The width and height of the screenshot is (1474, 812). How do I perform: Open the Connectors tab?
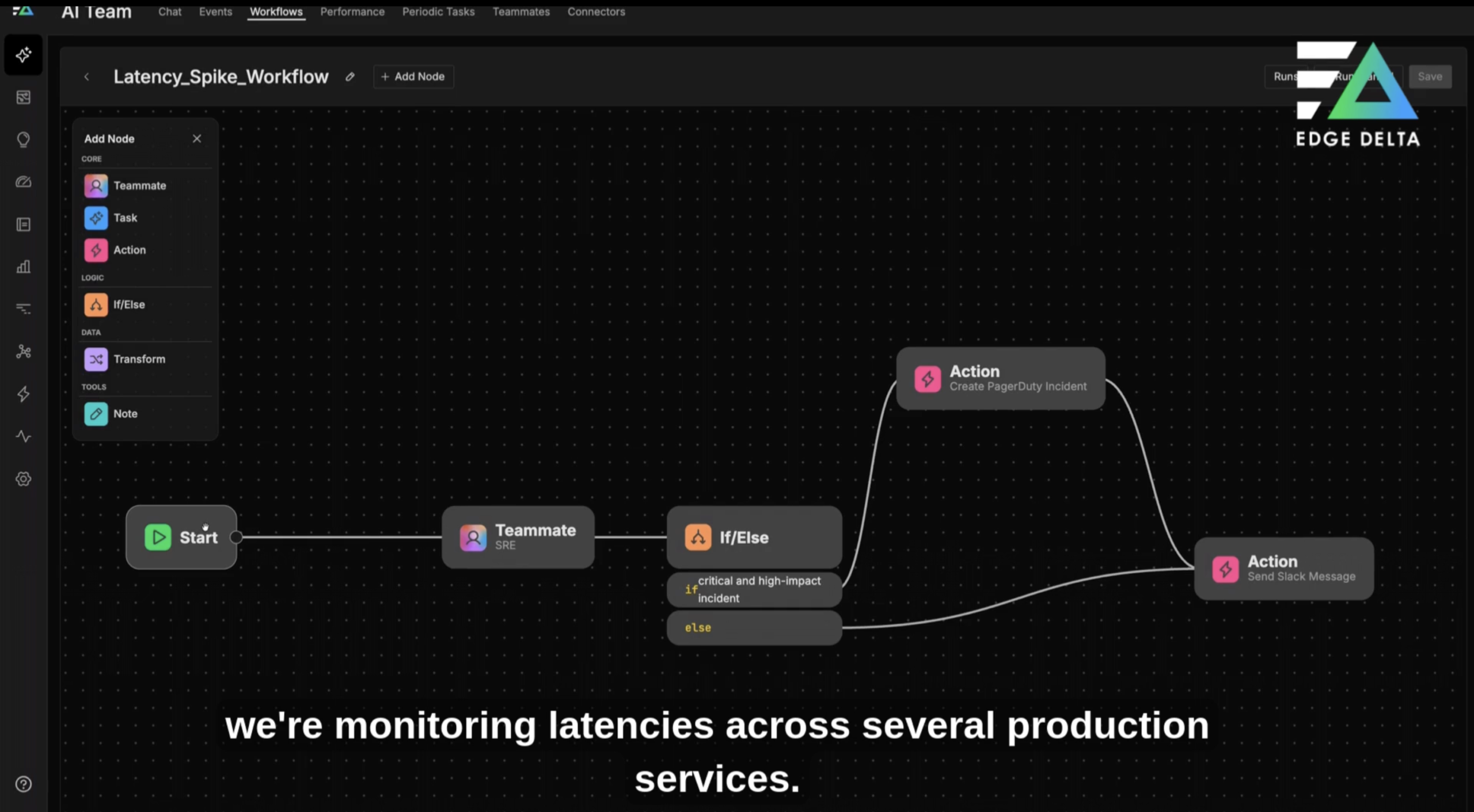(596, 12)
